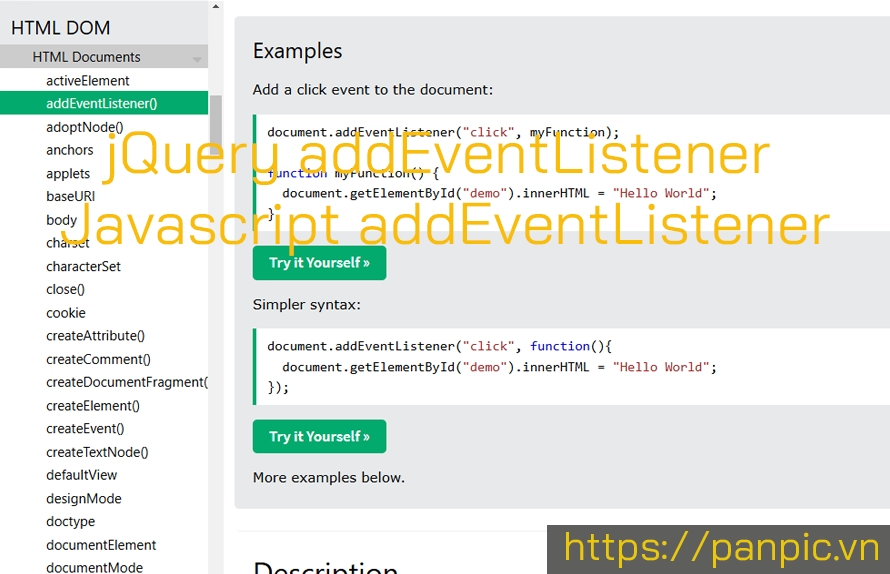
Task: Click the HTML DOM sidebar title
Action: [x=60, y=28]
